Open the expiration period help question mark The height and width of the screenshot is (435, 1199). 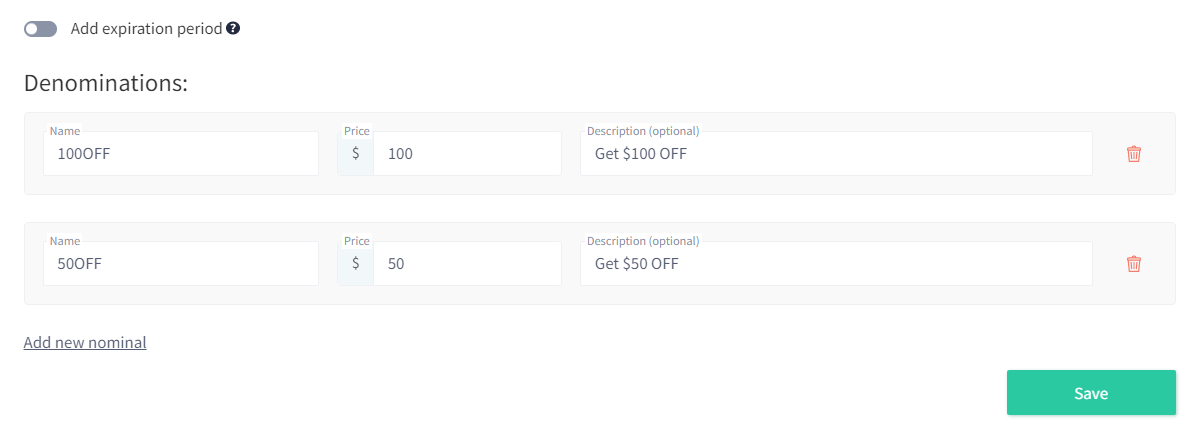click(234, 28)
